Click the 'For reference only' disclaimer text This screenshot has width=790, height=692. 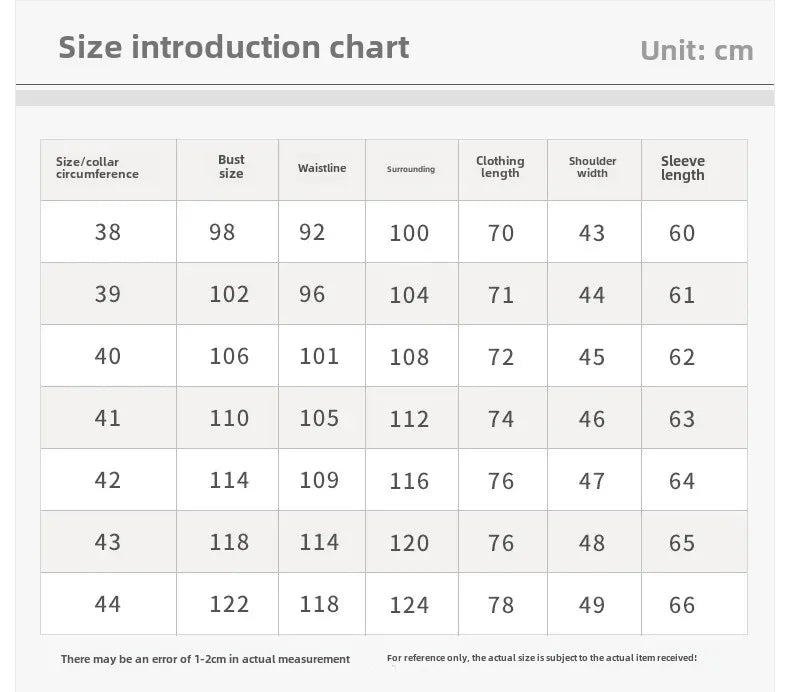click(542, 658)
